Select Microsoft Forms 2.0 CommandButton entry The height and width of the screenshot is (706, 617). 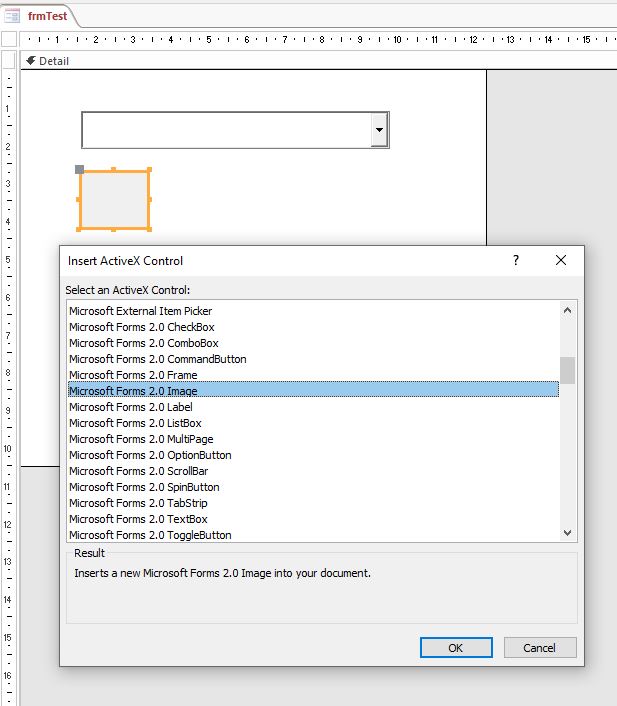click(x=313, y=359)
